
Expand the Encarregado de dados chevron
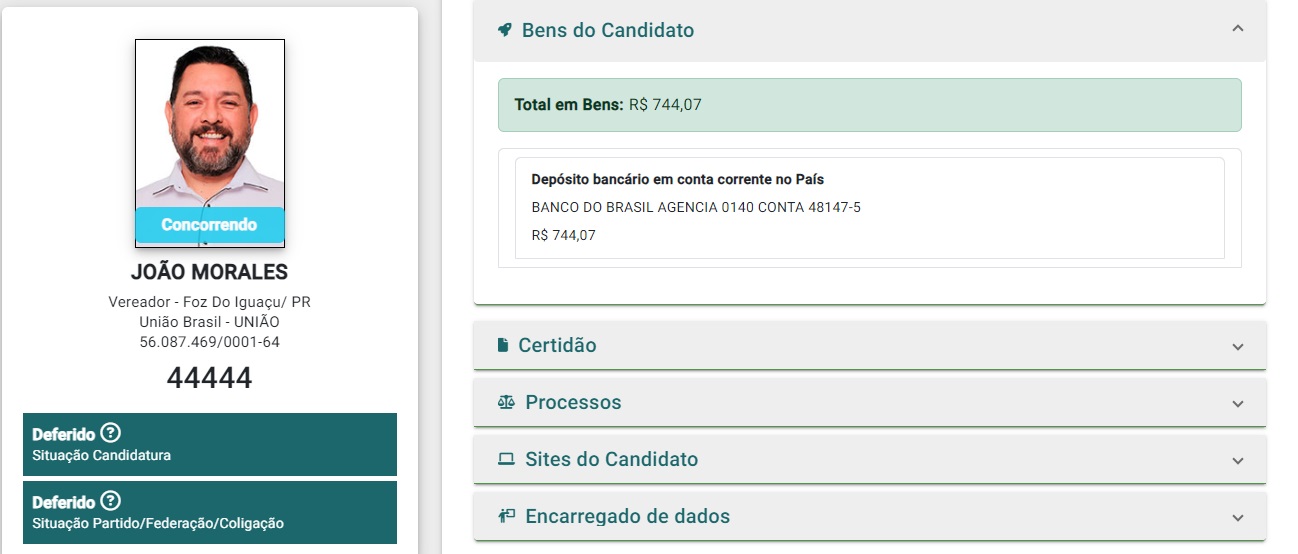coord(1238,518)
